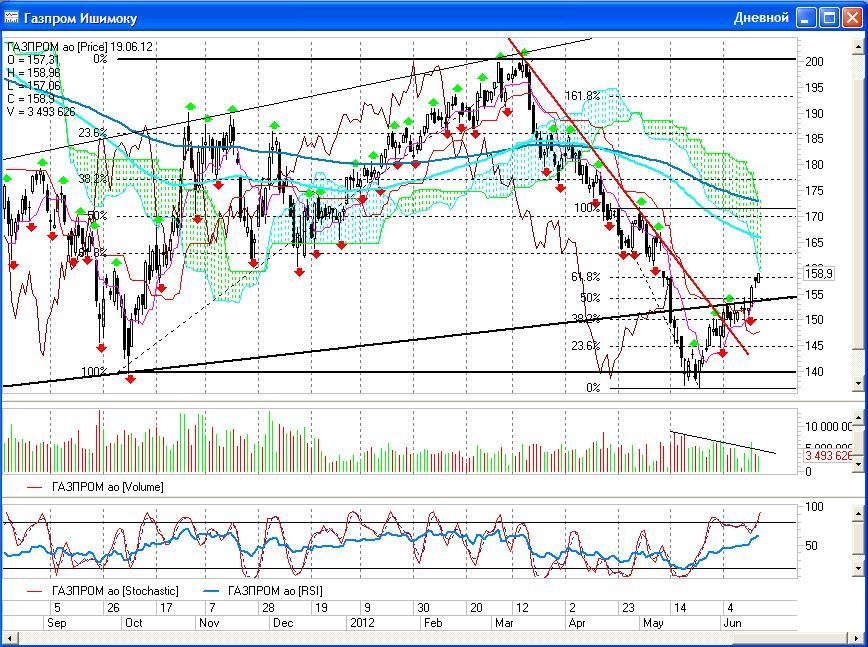Image resolution: width=868 pixels, height=647 pixels.
Task: Click the May month label on the time axis
Action: [x=653, y=623]
